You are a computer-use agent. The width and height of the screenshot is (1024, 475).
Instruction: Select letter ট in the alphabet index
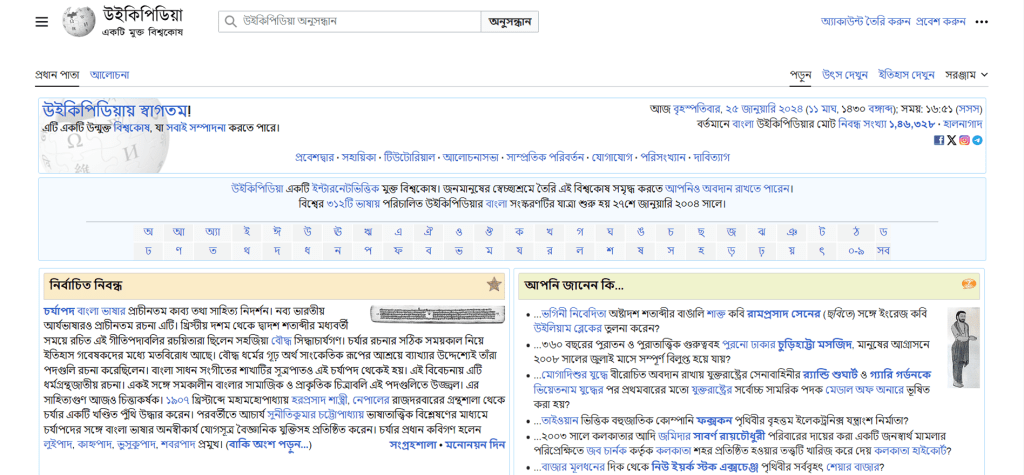pos(822,232)
